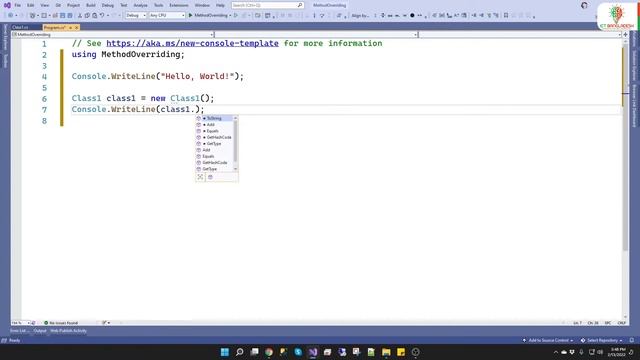The image size is (640, 360).
Task: Select the last GetType suggestion in list
Action: 214,169
